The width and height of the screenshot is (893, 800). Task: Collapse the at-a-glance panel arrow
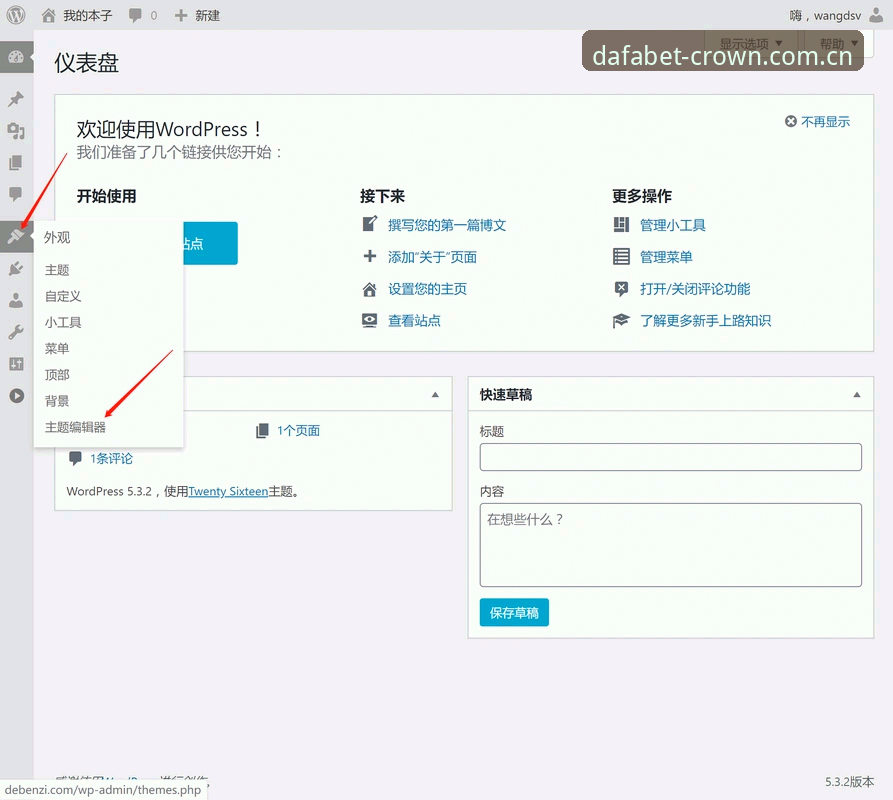(x=435, y=395)
